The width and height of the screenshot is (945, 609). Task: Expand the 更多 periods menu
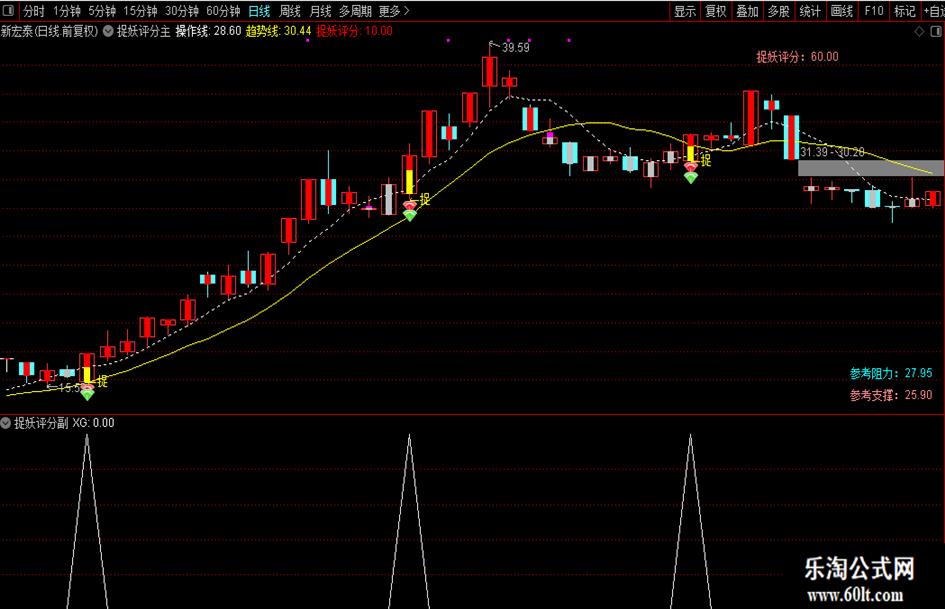click(394, 11)
